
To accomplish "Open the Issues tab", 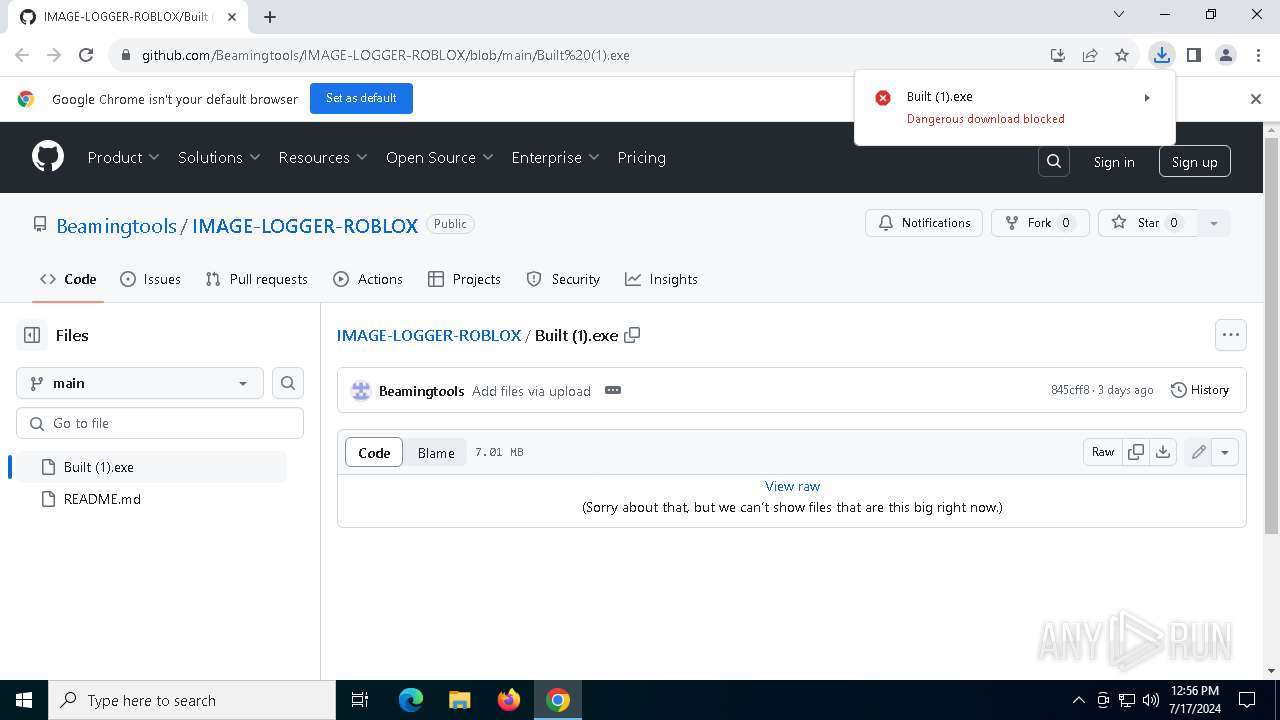I will point(150,279).
